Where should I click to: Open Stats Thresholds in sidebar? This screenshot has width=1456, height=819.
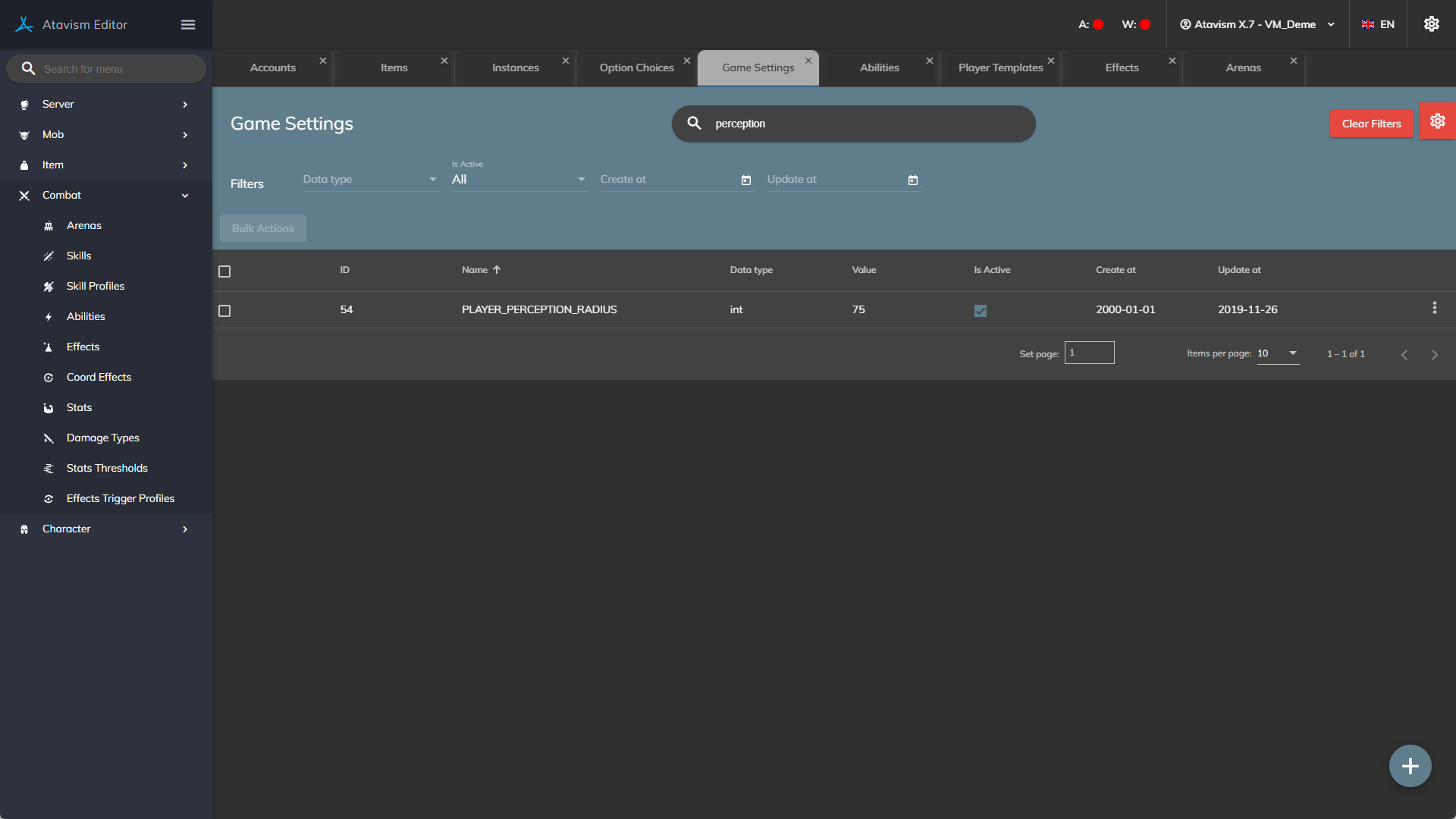107,468
